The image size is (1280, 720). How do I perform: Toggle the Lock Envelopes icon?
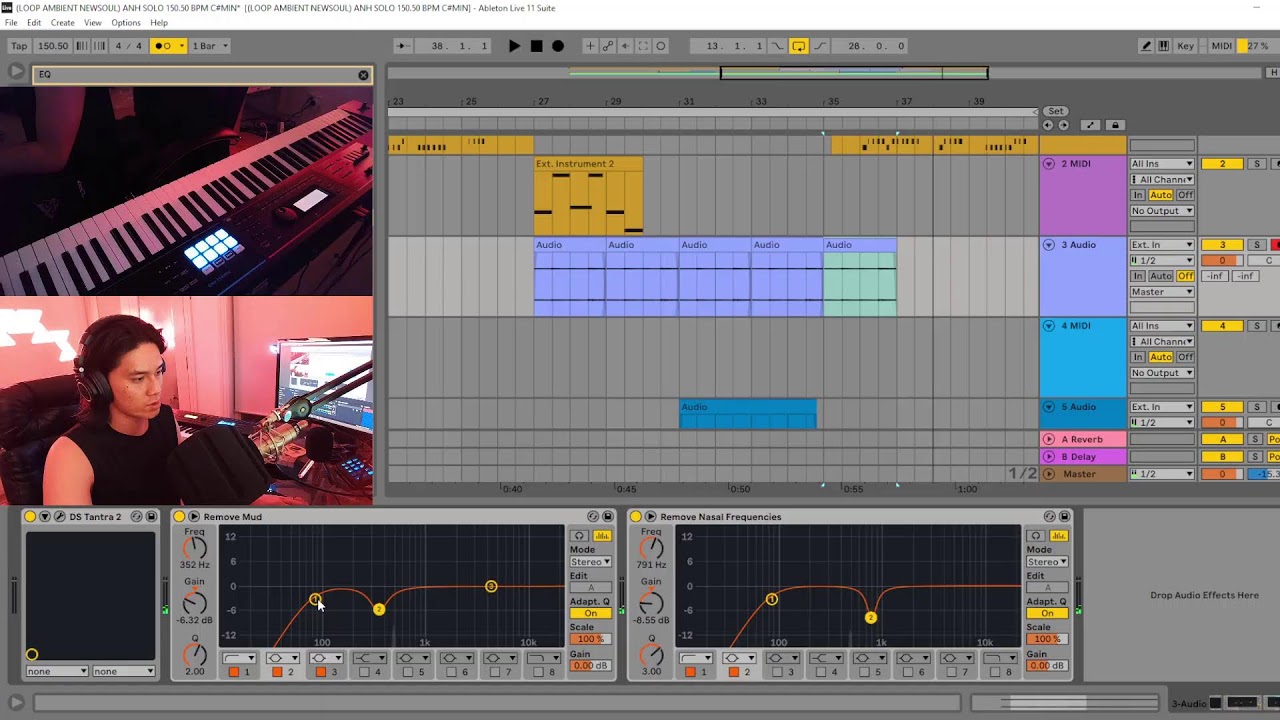1115,125
